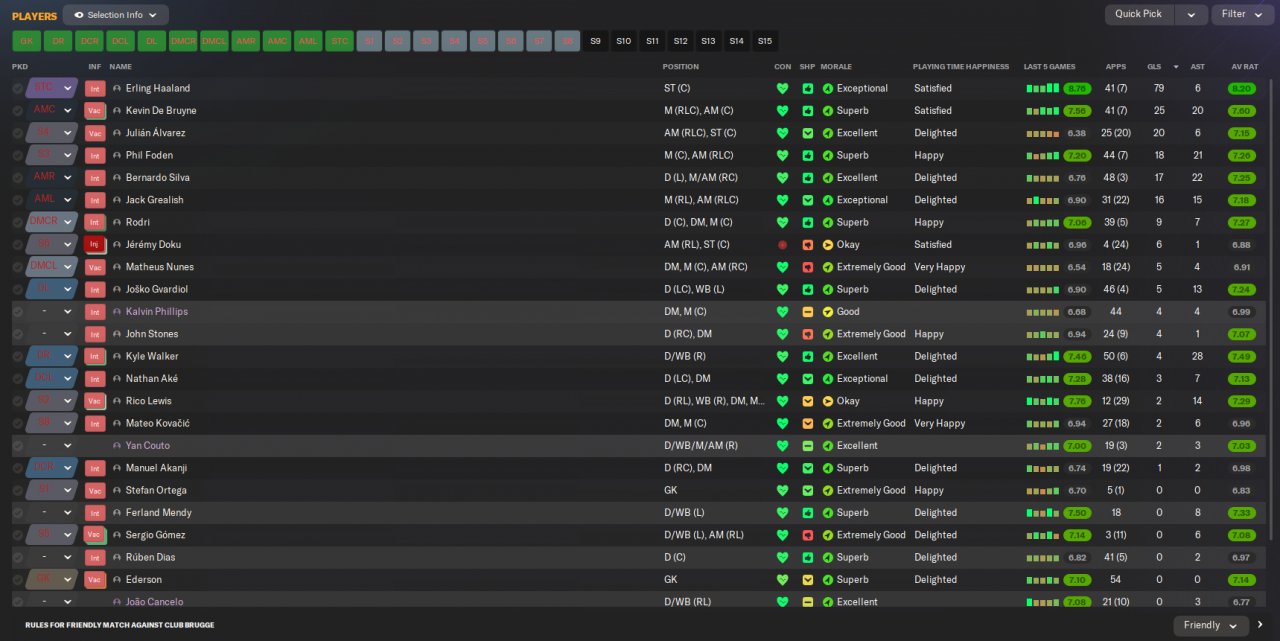Click Matheus Nunes's red sharpness icon
1280x641 pixels.
tap(808, 267)
